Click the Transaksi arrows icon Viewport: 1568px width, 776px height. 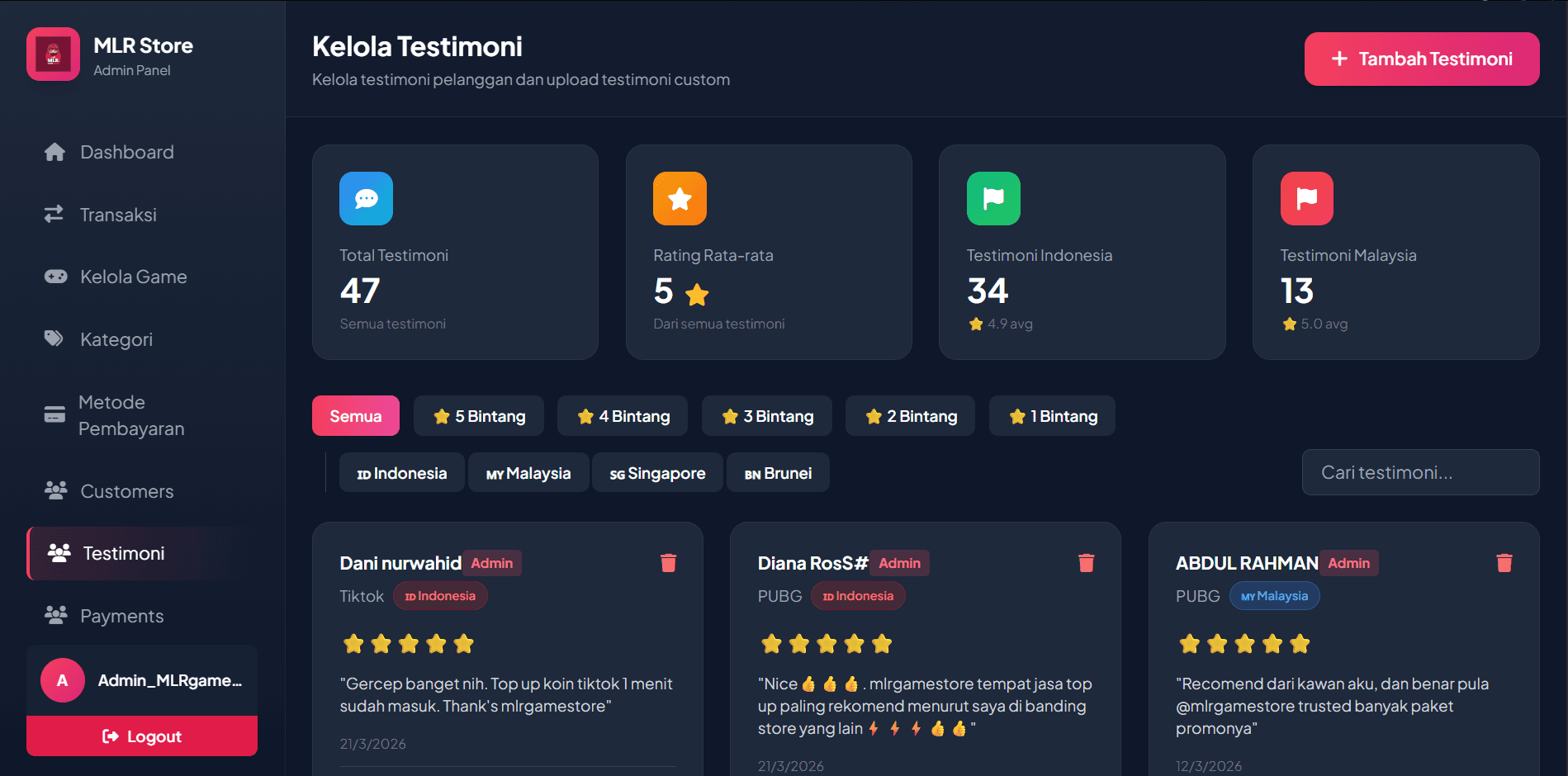pos(54,215)
